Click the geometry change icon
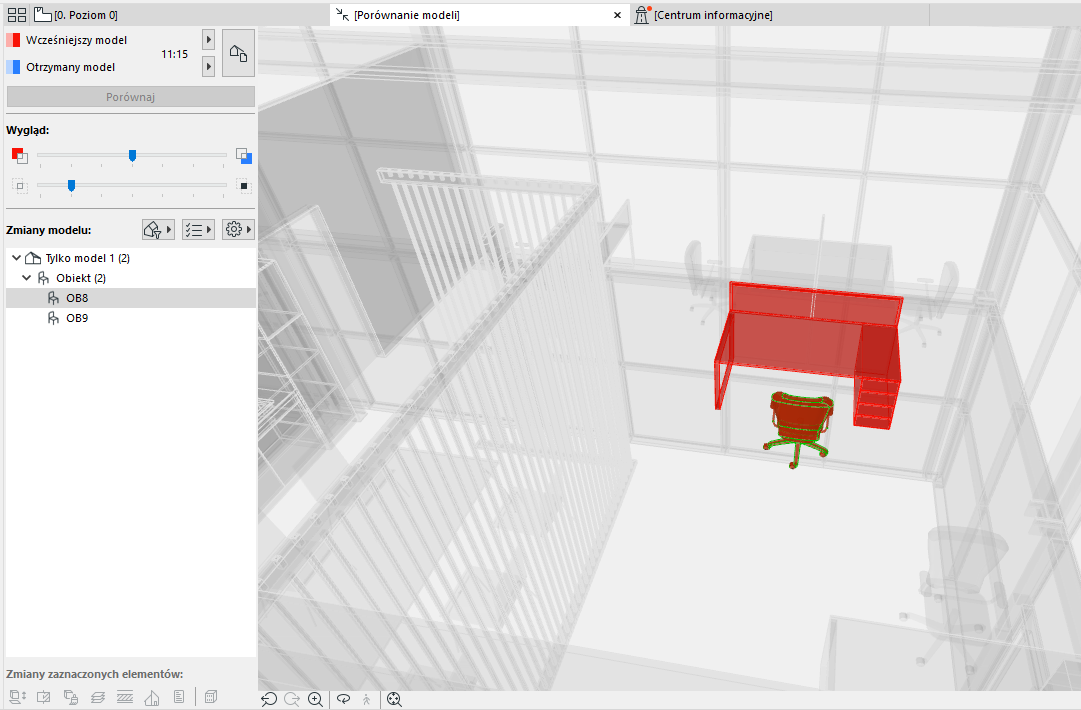 pyautogui.click(x=43, y=697)
